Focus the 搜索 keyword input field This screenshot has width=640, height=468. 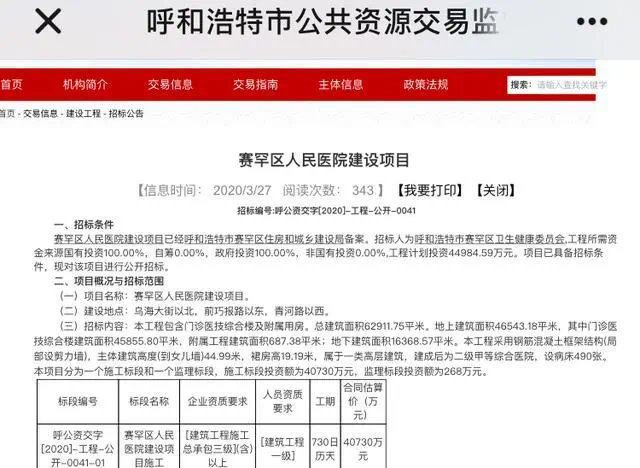click(x=565, y=85)
